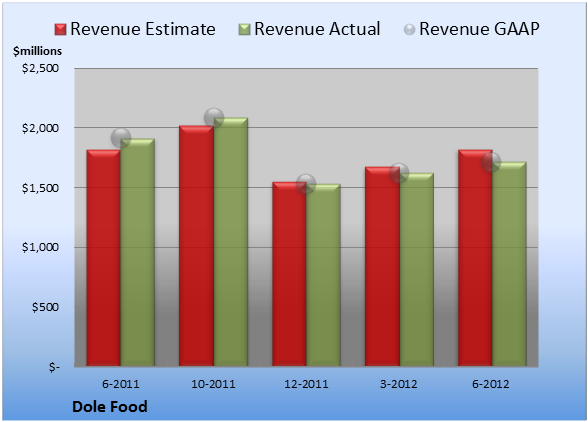The width and height of the screenshot is (588, 422).
Task: Click the '$1,000' y-axis value
Action: coord(40,248)
